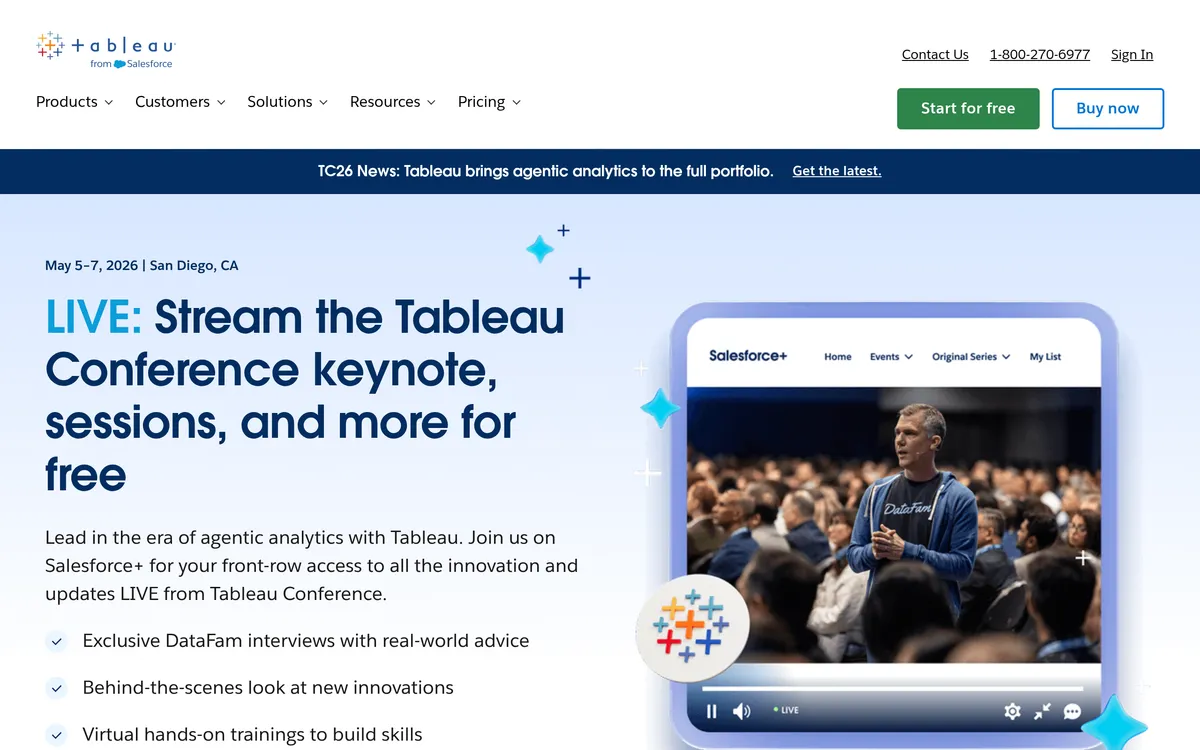Minimize video with collapse arrows icon

(x=1042, y=711)
